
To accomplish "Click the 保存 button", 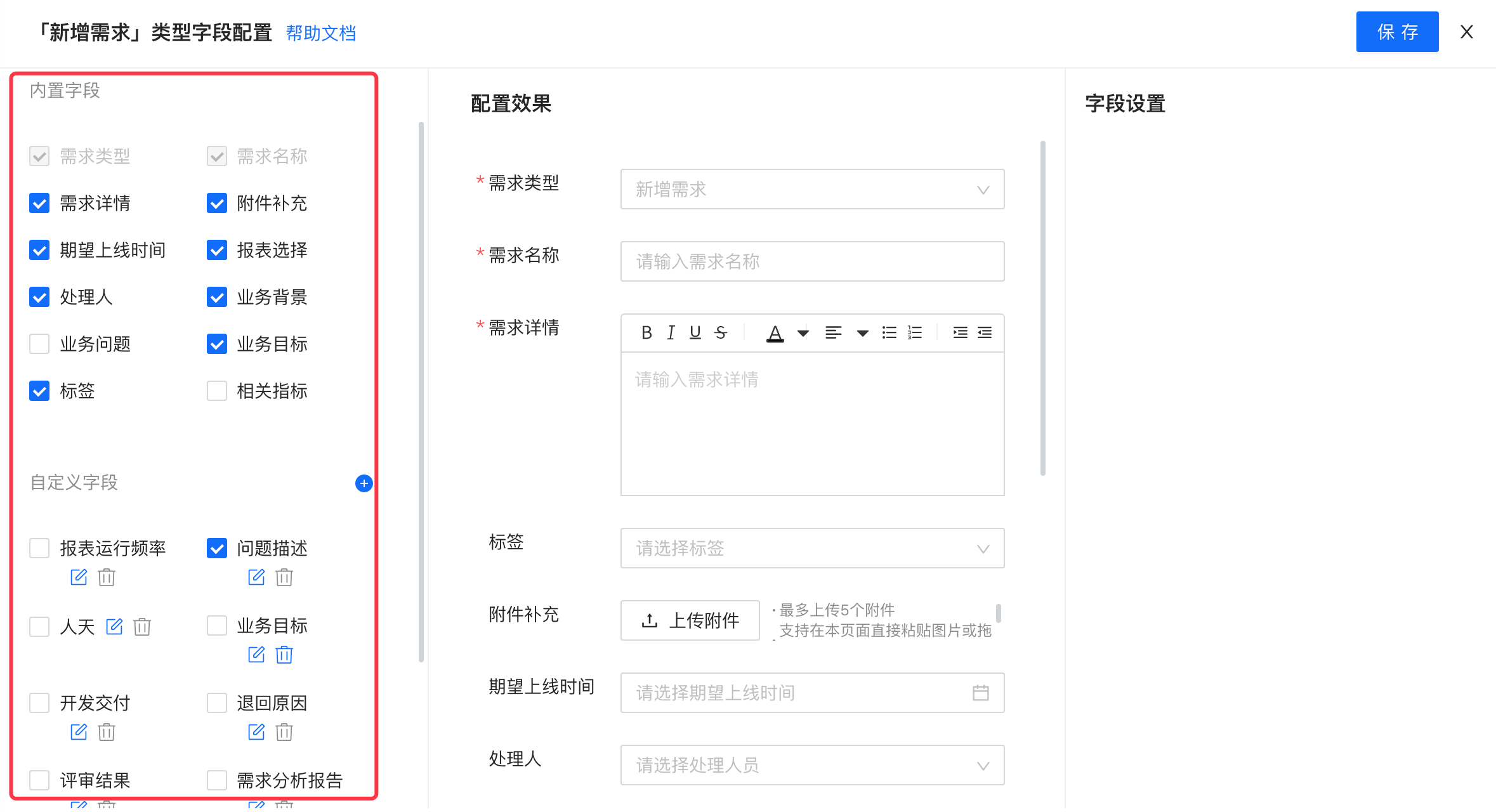I will point(1396,32).
